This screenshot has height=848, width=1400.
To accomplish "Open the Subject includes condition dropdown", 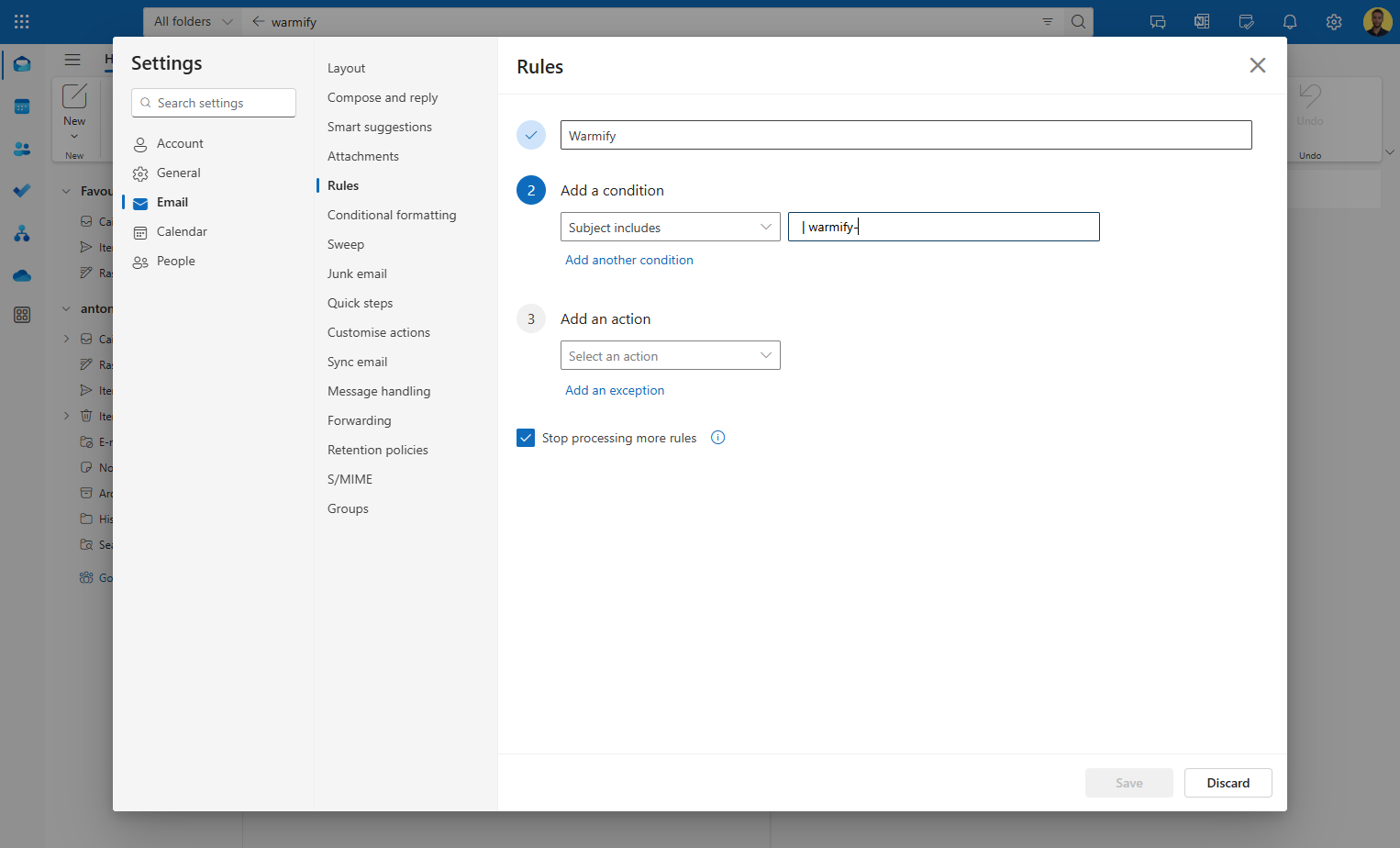I will (x=671, y=227).
